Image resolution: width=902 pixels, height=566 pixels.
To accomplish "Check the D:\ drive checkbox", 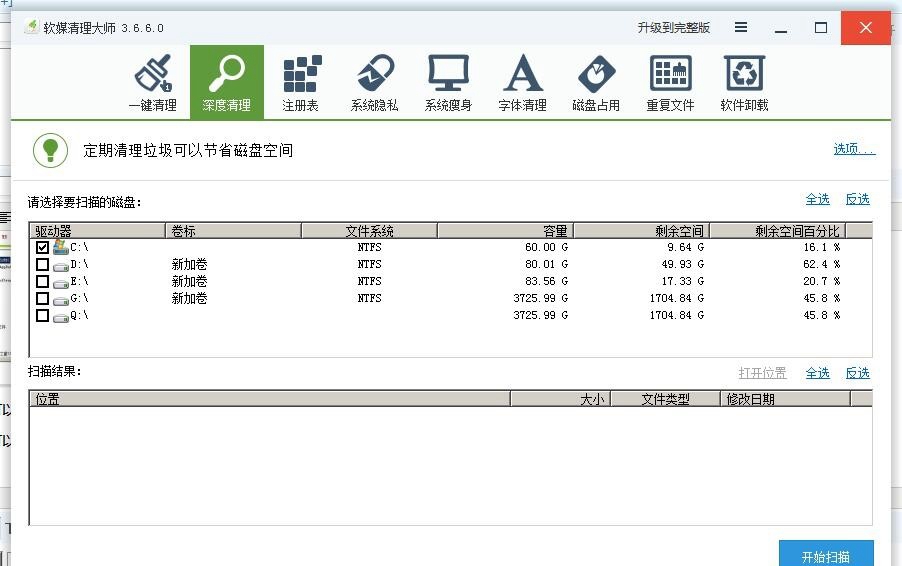I will [42, 265].
